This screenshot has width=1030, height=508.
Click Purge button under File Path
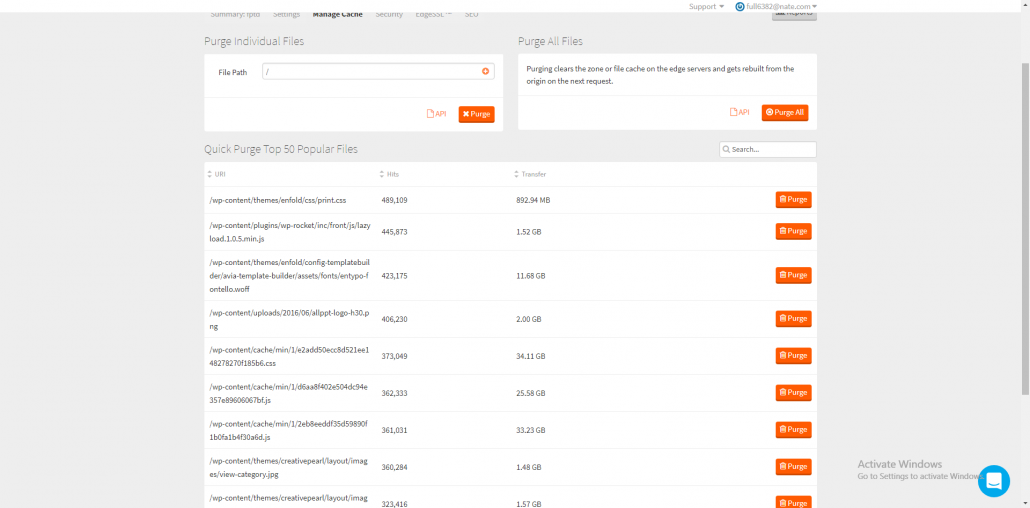[x=476, y=114]
